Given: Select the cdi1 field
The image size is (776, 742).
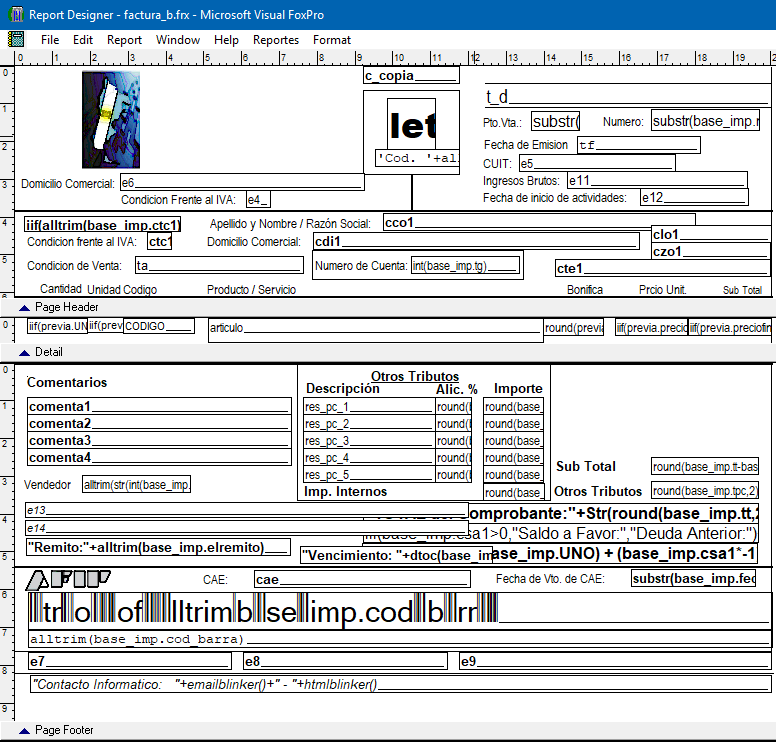Looking at the screenshot, I should click(x=476, y=241).
